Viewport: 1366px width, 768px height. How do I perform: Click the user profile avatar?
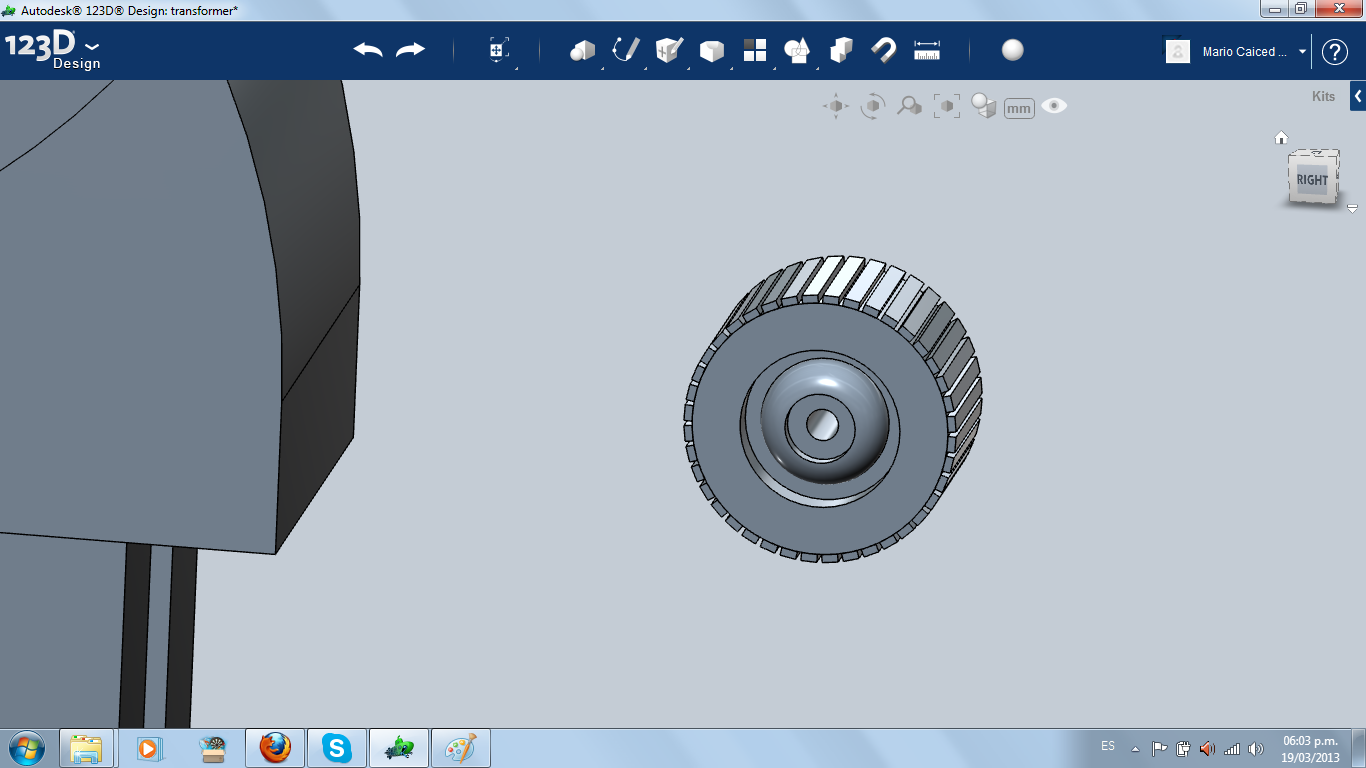coord(1178,51)
